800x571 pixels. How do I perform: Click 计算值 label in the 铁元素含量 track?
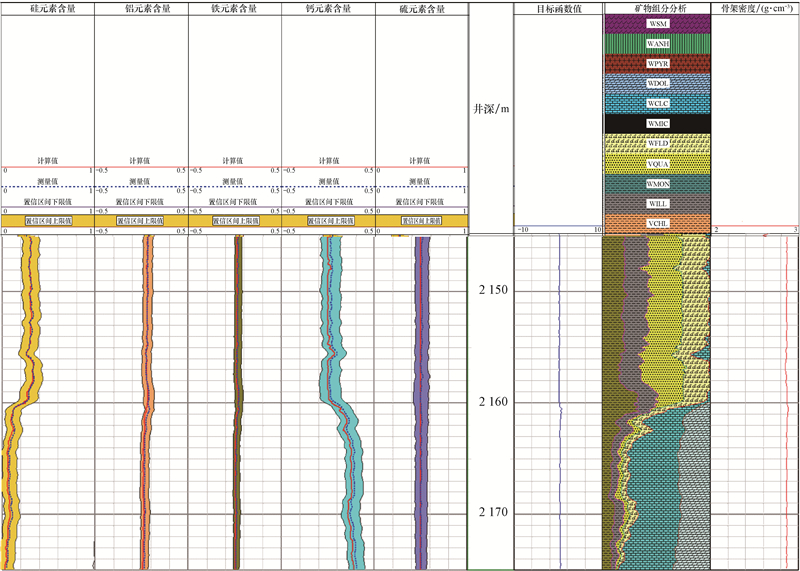click(235, 160)
